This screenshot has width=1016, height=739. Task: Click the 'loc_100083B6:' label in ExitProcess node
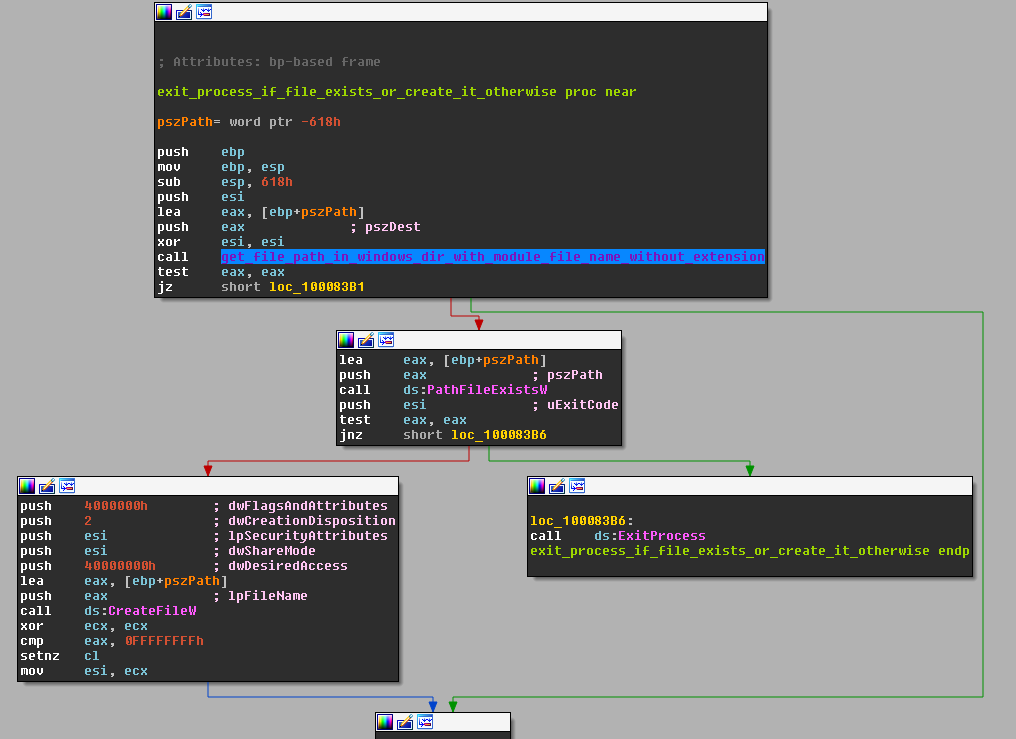(582, 521)
